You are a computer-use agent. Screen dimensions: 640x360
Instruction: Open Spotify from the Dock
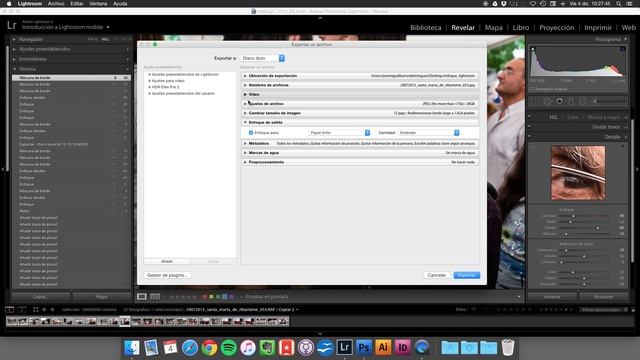pos(229,348)
